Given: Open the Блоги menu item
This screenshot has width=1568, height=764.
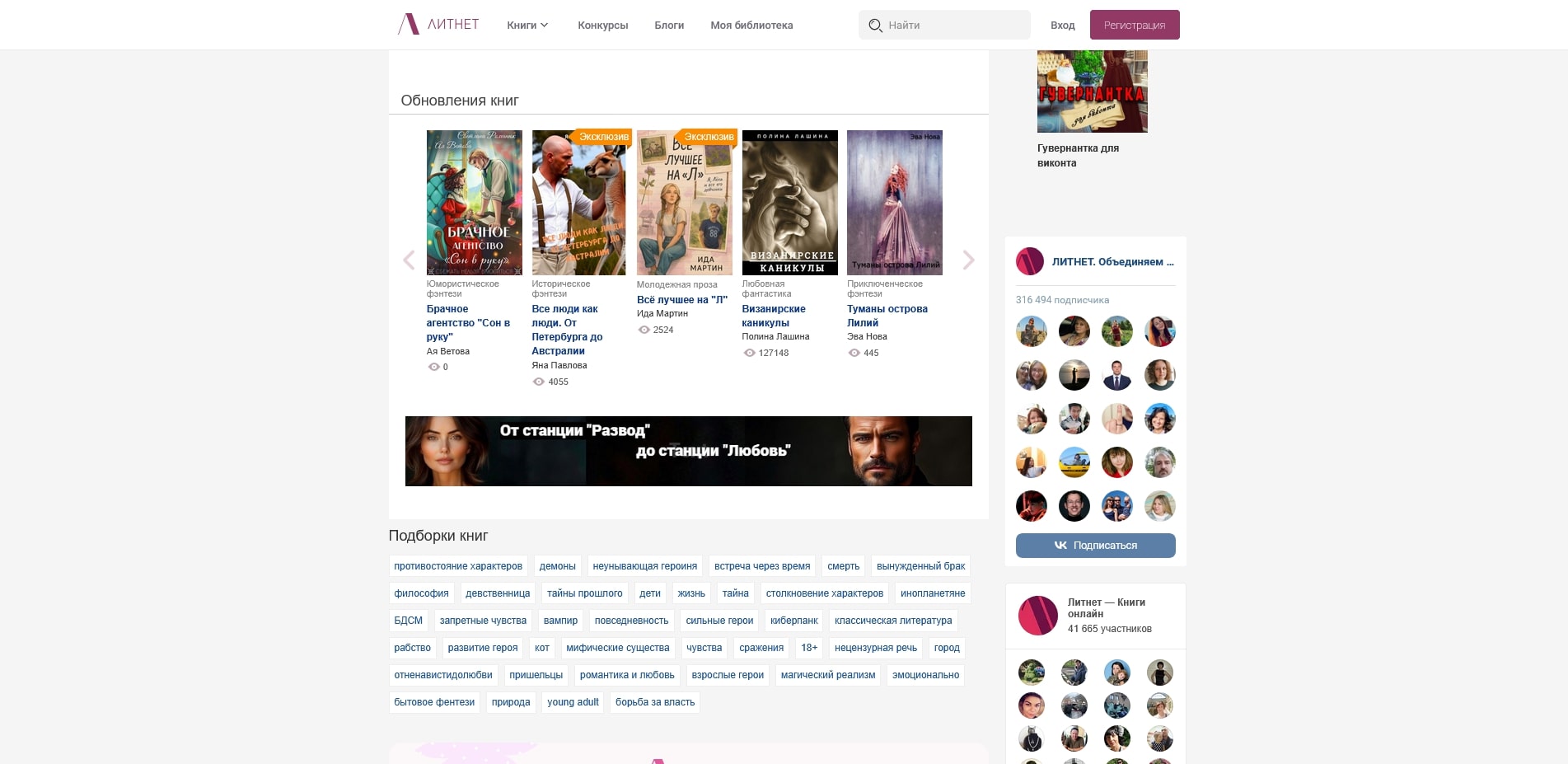Looking at the screenshot, I should click(669, 26).
